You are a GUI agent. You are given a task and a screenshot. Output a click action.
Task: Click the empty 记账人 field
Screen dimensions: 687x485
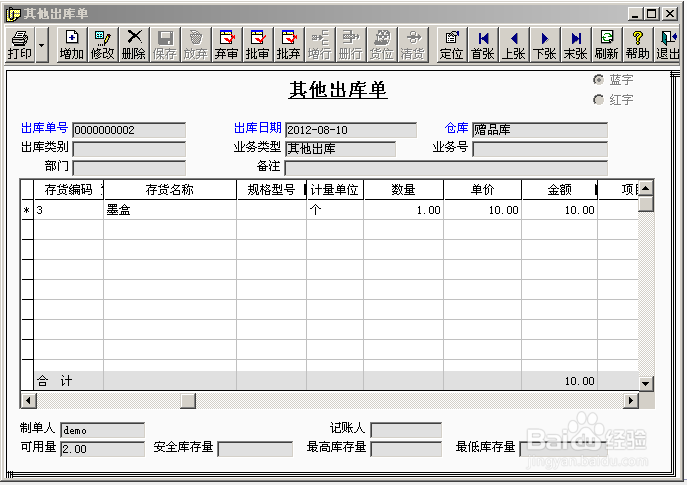[x=406, y=430]
